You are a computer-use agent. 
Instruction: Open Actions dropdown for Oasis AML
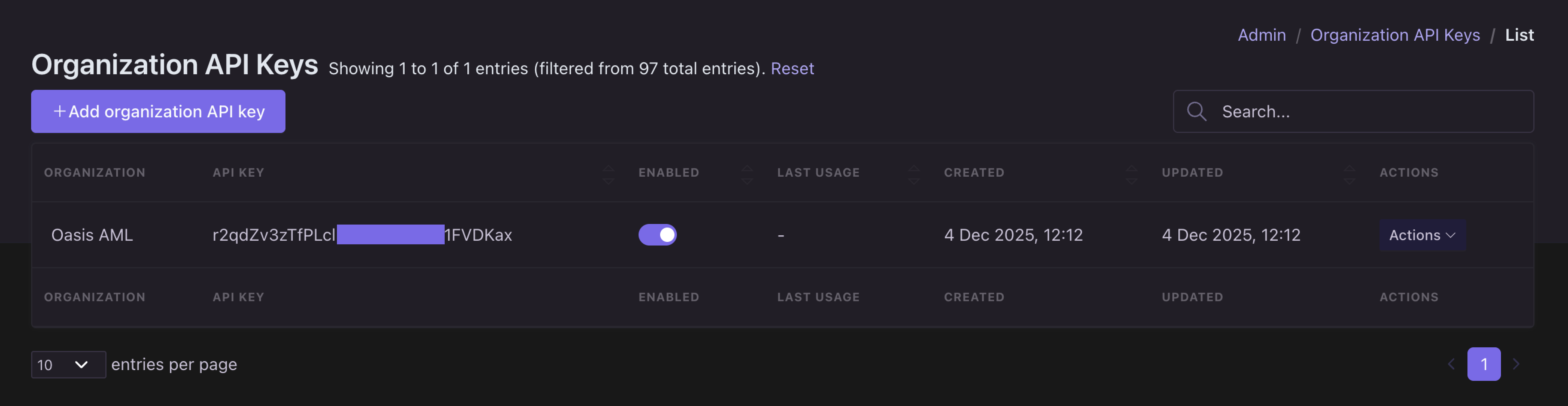pos(1422,235)
